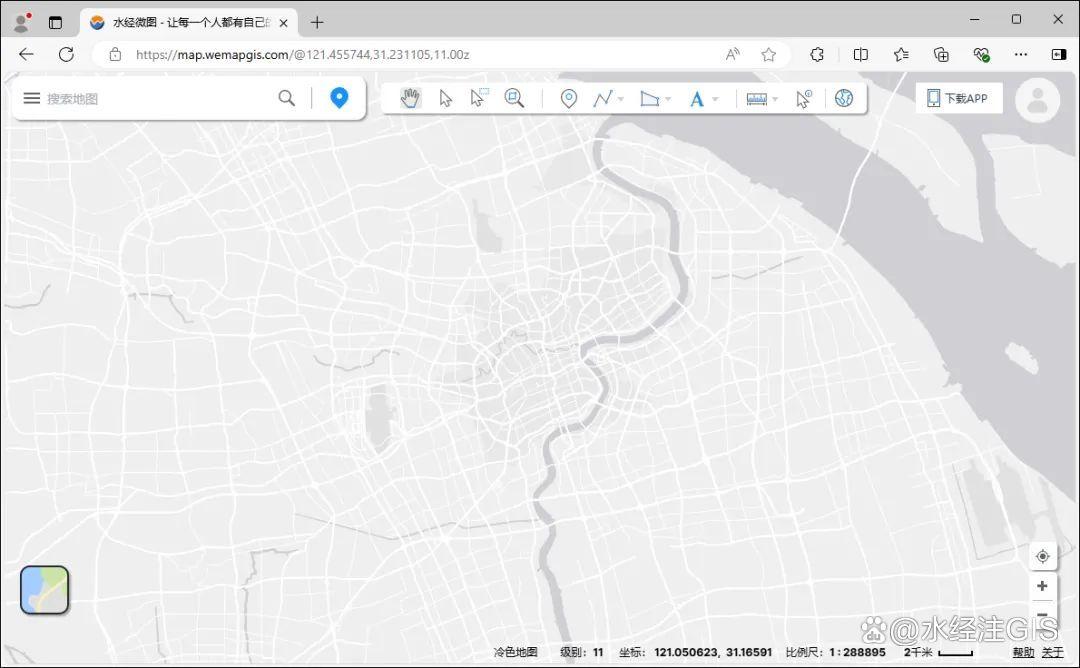Open the 帮助 help link
The image size is (1080, 668).
point(1023,651)
